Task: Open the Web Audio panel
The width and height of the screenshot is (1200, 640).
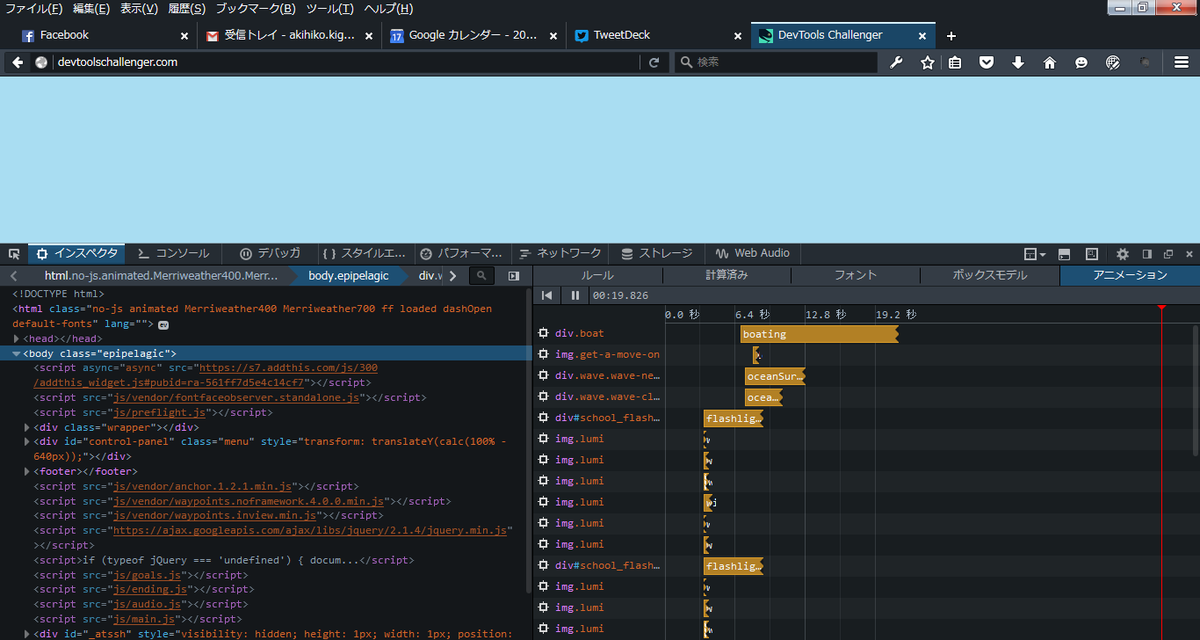Action: (752, 253)
